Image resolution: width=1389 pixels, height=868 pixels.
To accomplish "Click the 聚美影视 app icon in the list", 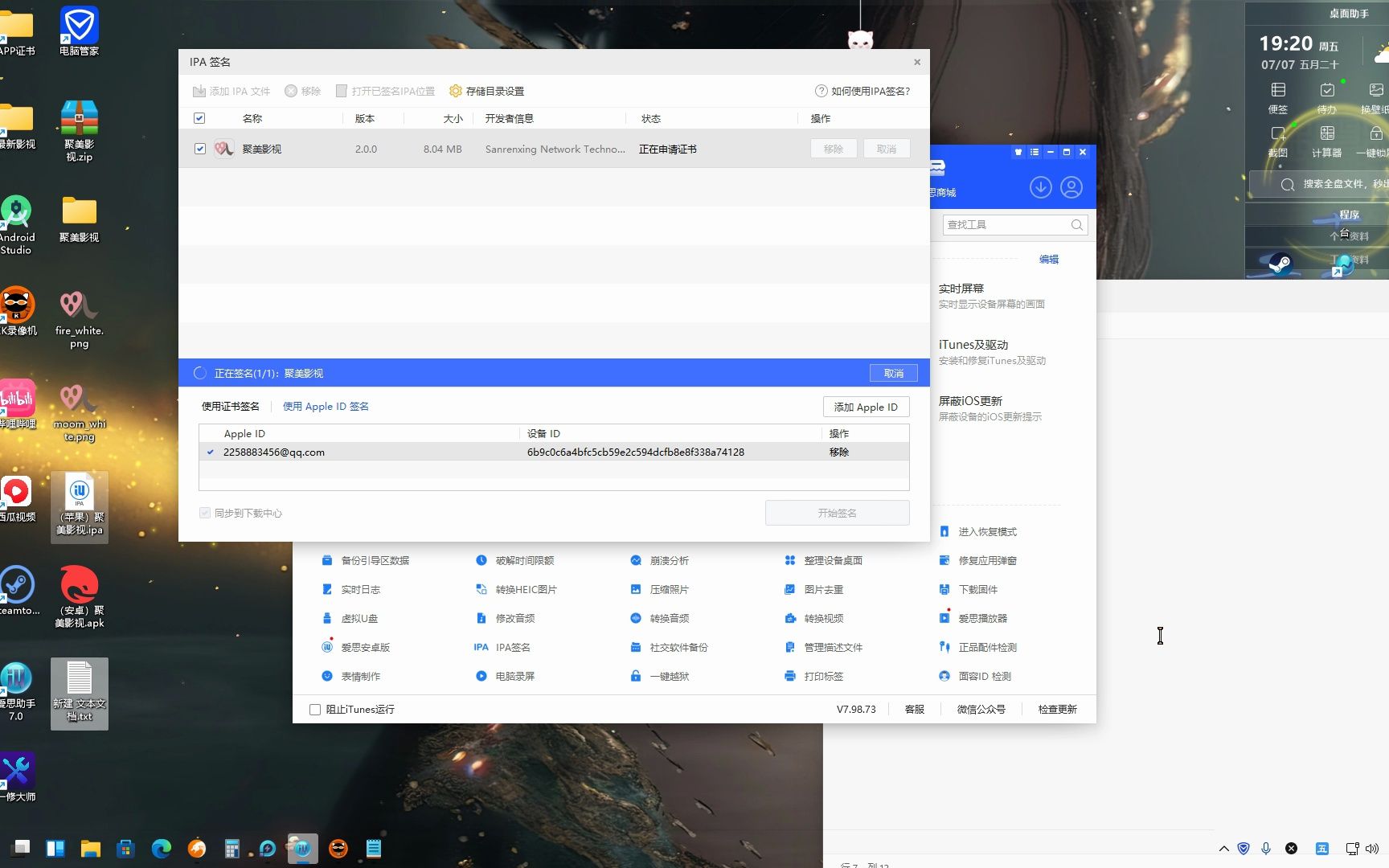I will (224, 149).
